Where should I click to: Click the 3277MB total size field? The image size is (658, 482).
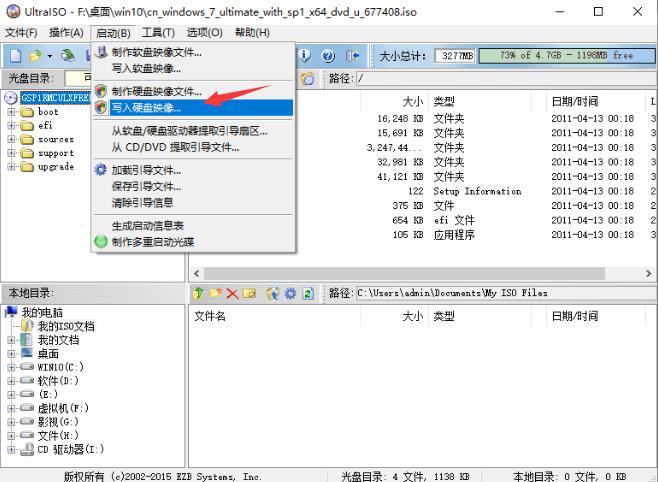pyautogui.click(x=455, y=56)
